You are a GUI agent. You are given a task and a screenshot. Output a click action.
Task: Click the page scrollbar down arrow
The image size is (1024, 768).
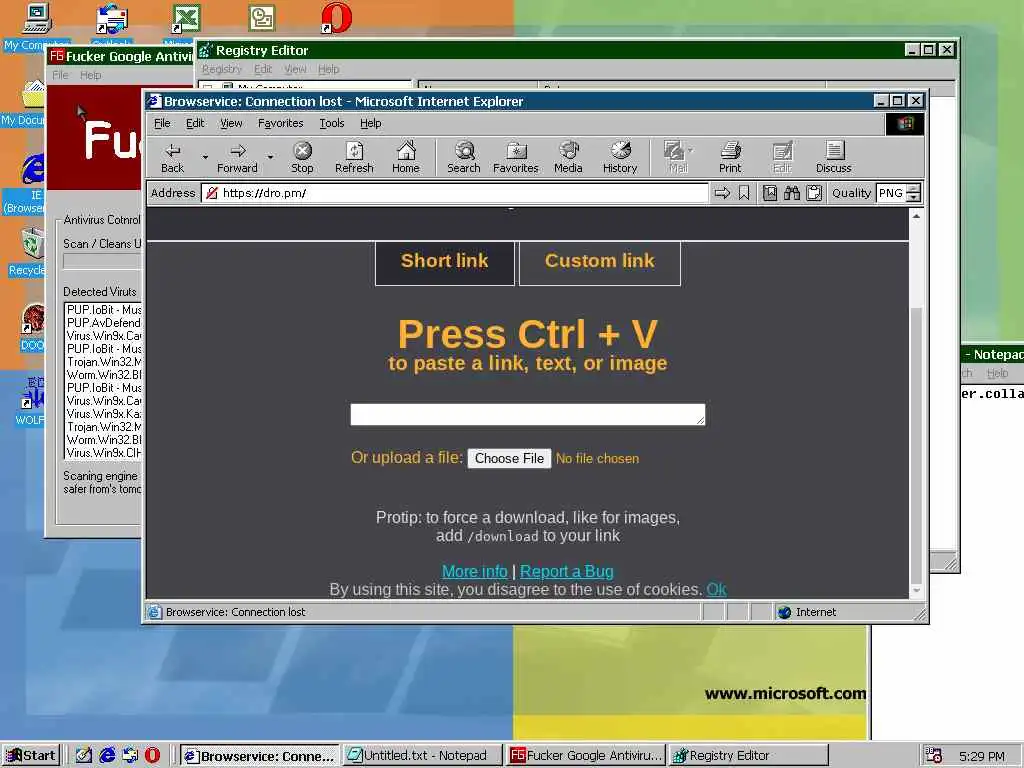tap(916, 590)
